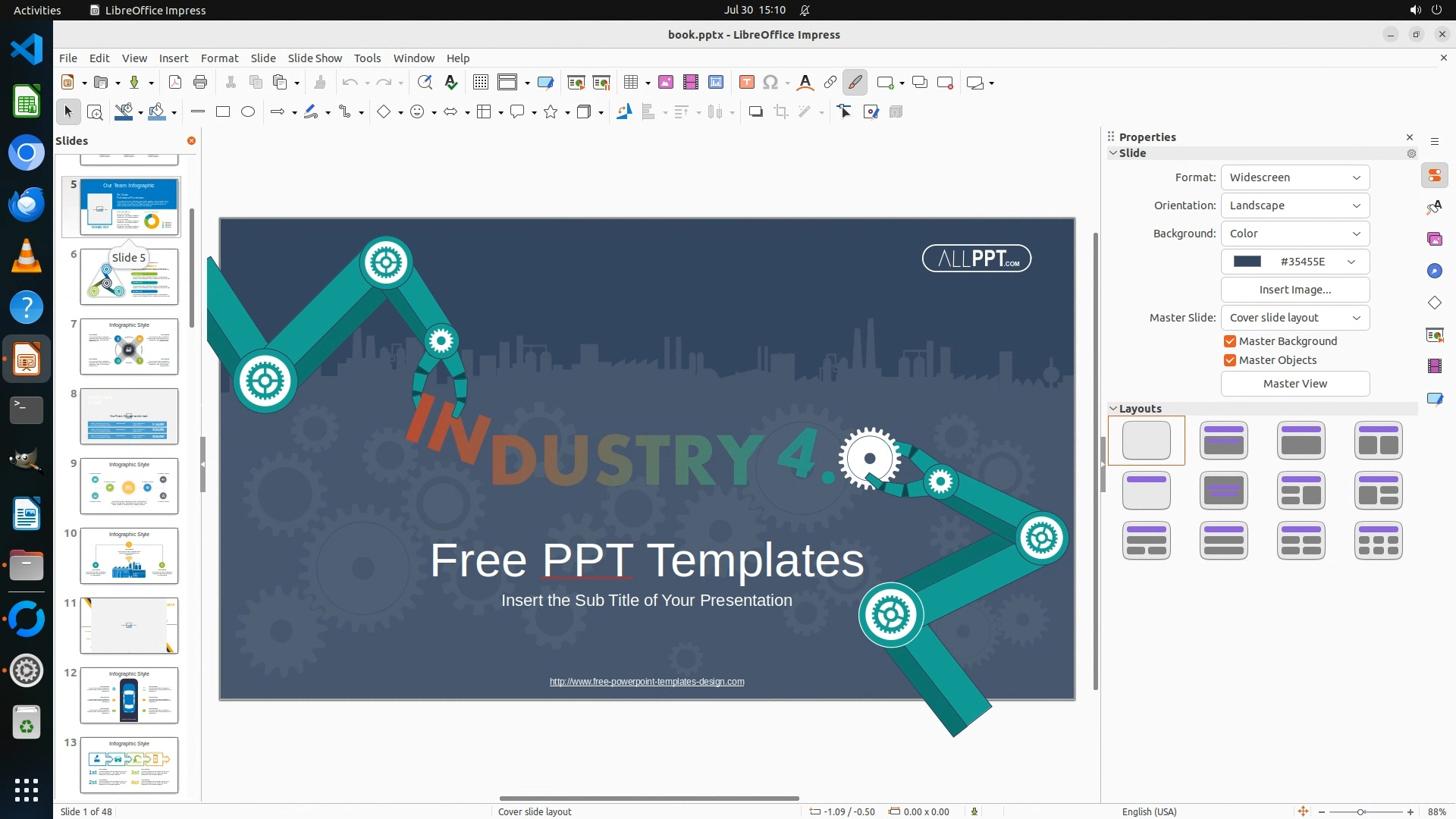The image size is (1456, 819).
Task: Select the Rectangle drawing tool
Action: coord(223,111)
